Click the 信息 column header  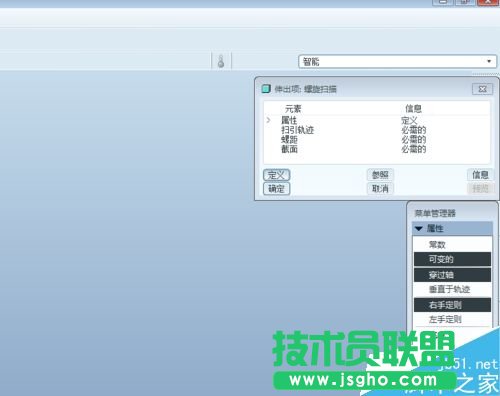click(413, 109)
